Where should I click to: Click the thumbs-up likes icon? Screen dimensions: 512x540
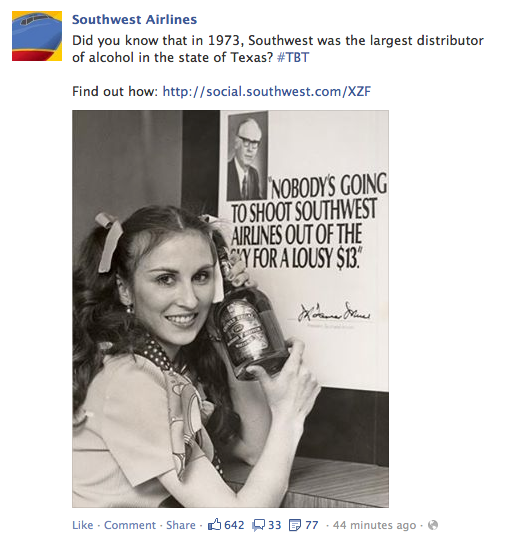coord(214,525)
